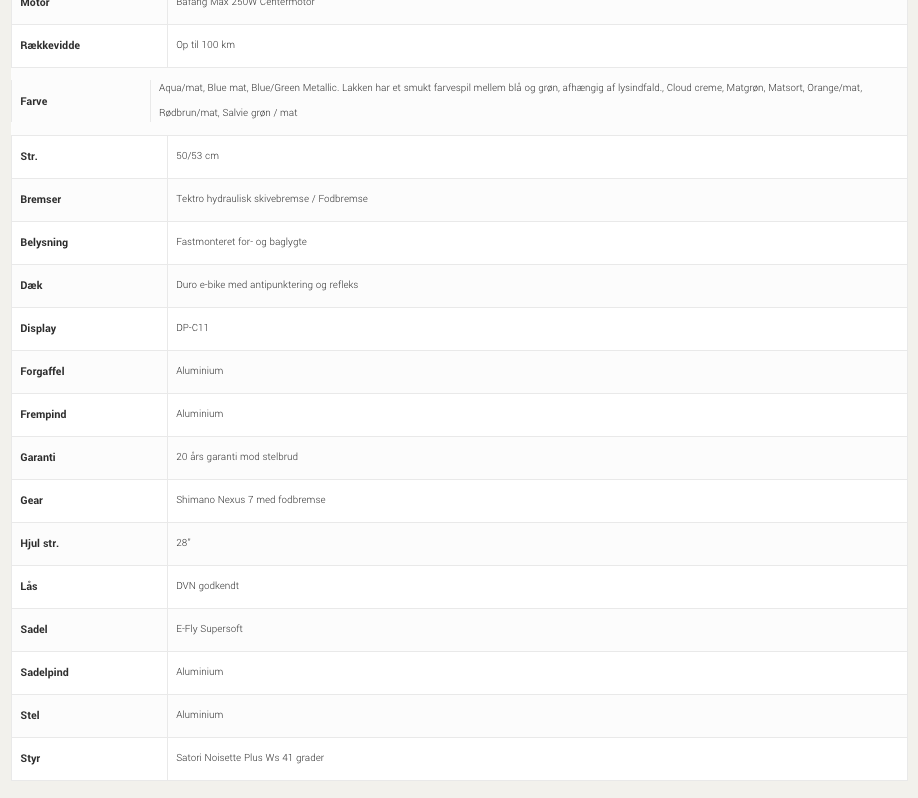Click 'Shimano Nexus 7 med fodbremse' value
This screenshot has height=798, width=918.
[x=251, y=500]
